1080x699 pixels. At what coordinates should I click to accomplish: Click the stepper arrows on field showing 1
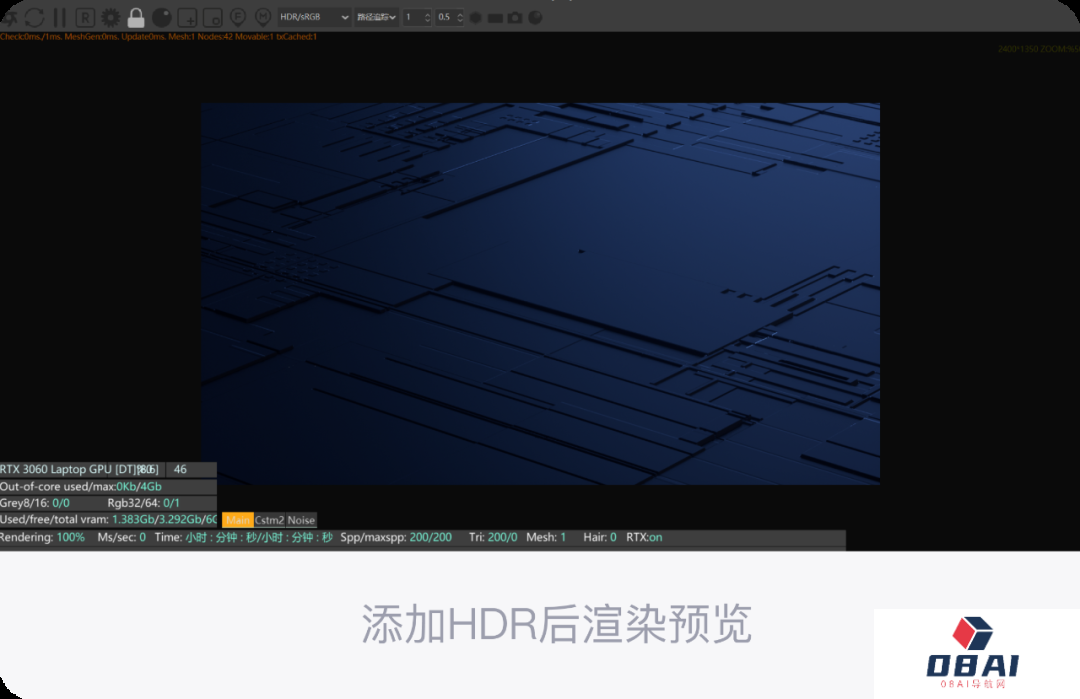coord(427,17)
